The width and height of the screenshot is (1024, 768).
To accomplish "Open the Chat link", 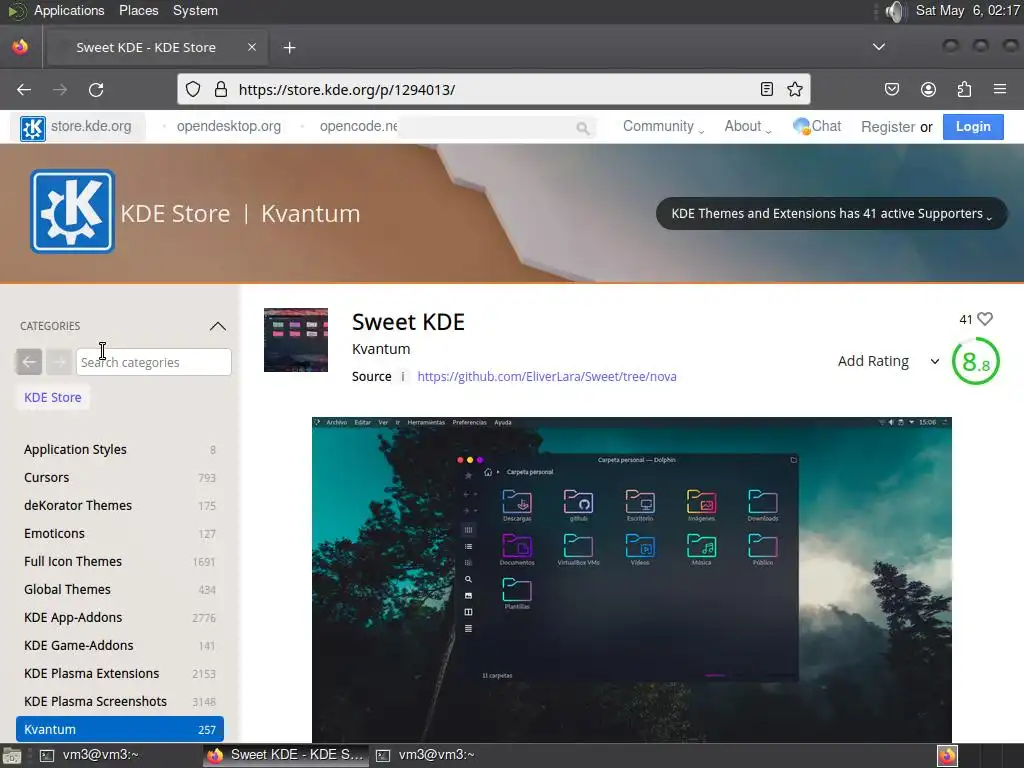I will pos(817,127).
